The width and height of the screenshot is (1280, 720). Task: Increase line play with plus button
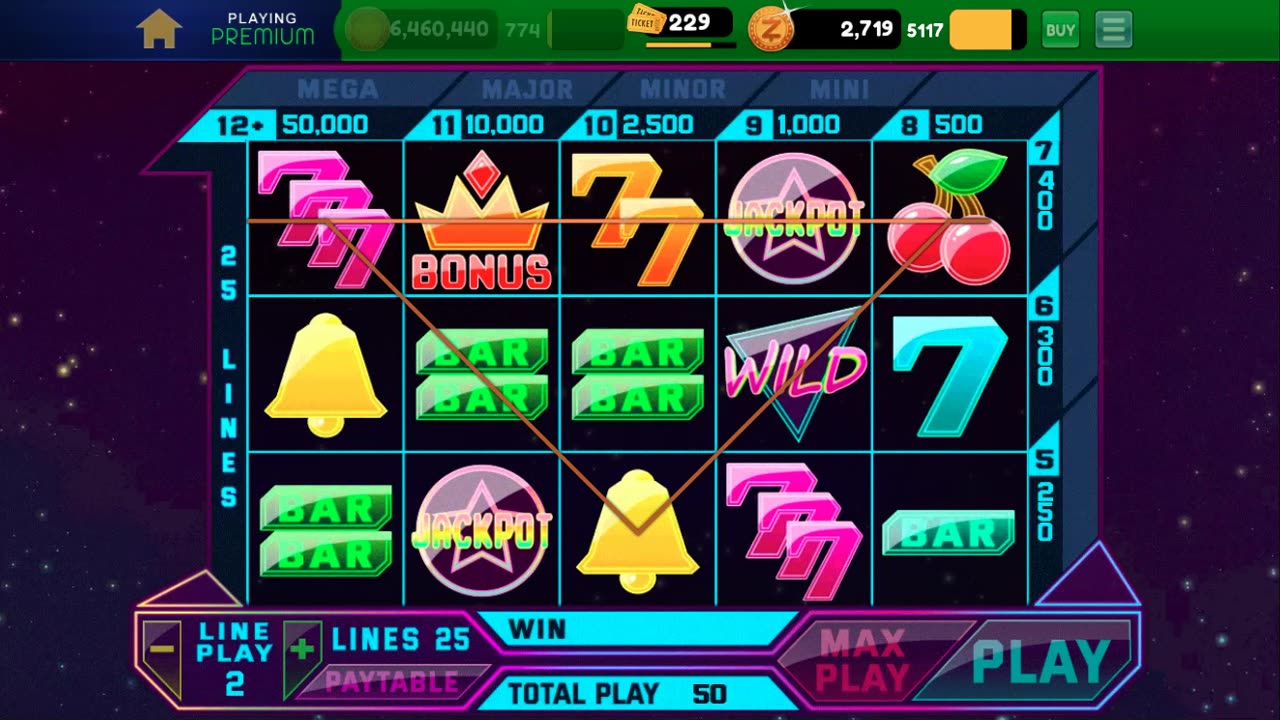[302, 650]
